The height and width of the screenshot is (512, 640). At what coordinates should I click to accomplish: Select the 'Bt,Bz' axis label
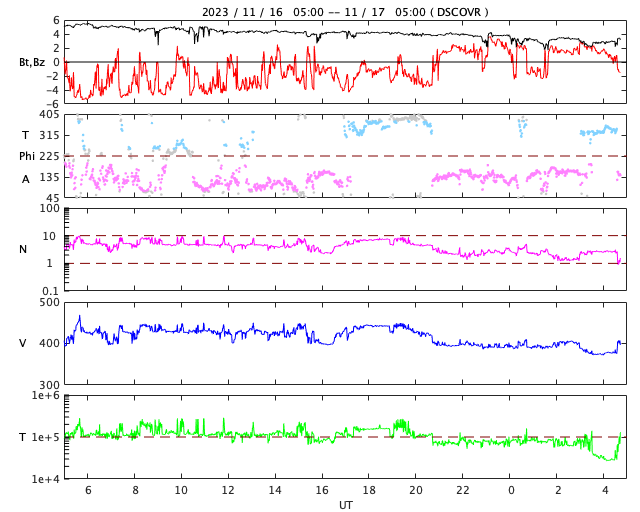pos(32,62)
